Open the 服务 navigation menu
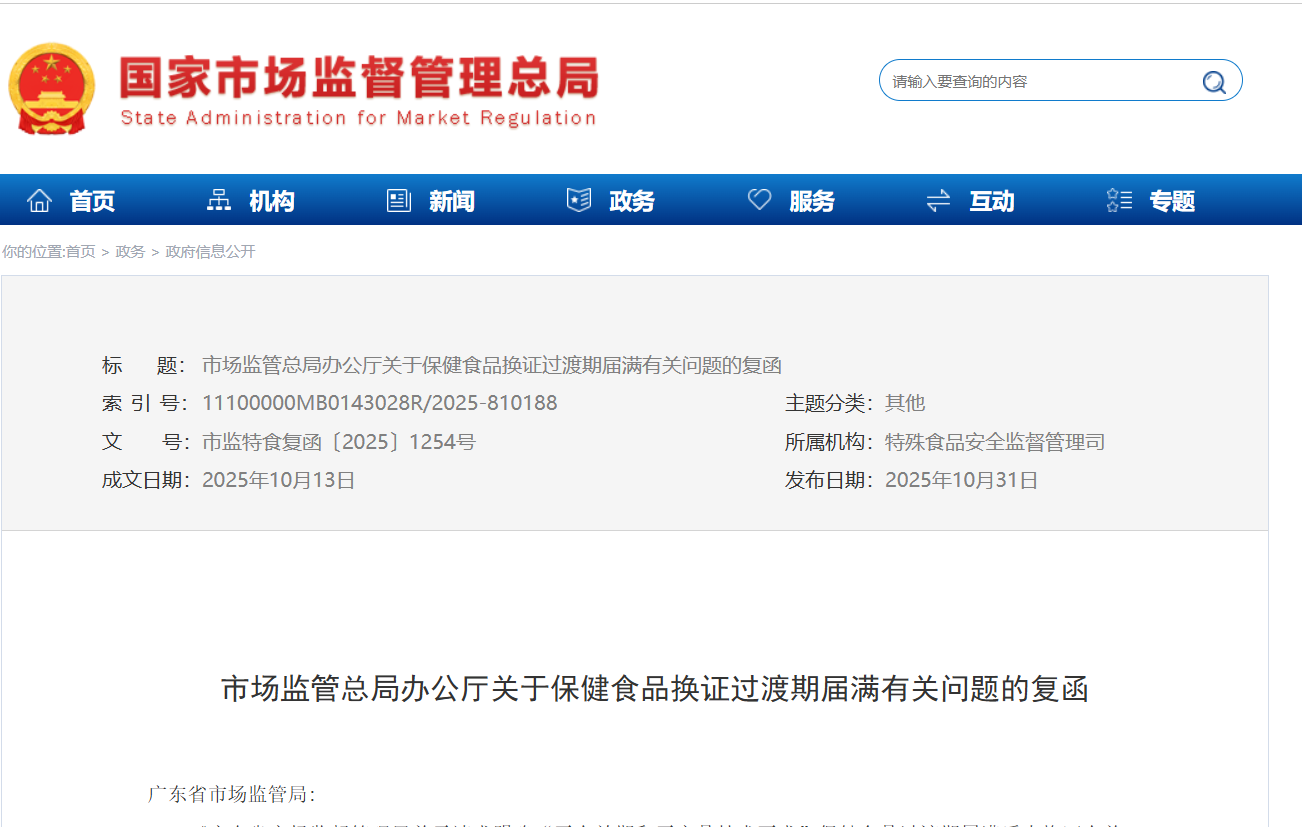Screen dimensions: 1302x827 click(812, 200)
